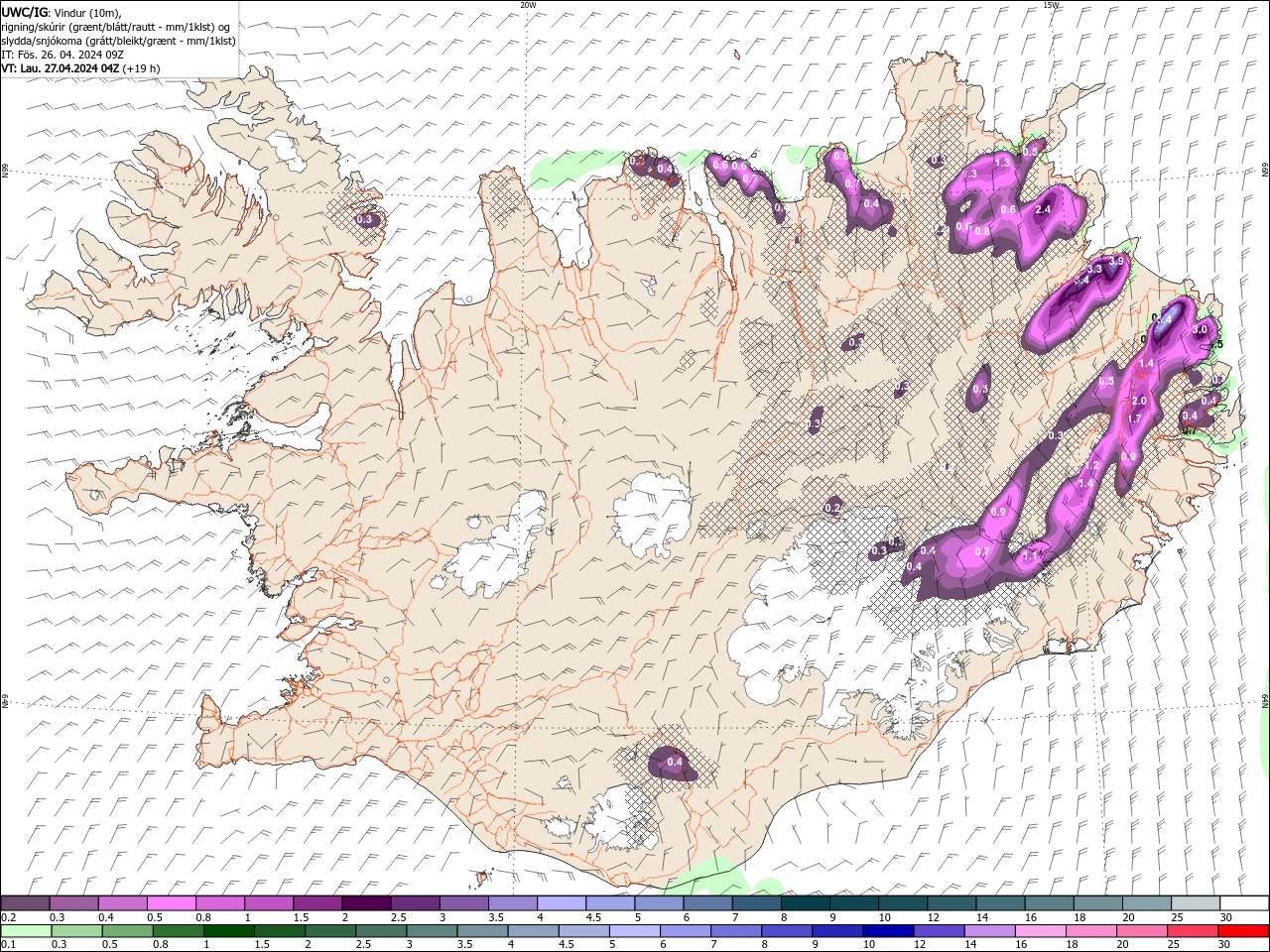Click the pink swatch between 0.5 and 0.8, upper snow scale
This screenshot has width=1270, height=952.
171,903
